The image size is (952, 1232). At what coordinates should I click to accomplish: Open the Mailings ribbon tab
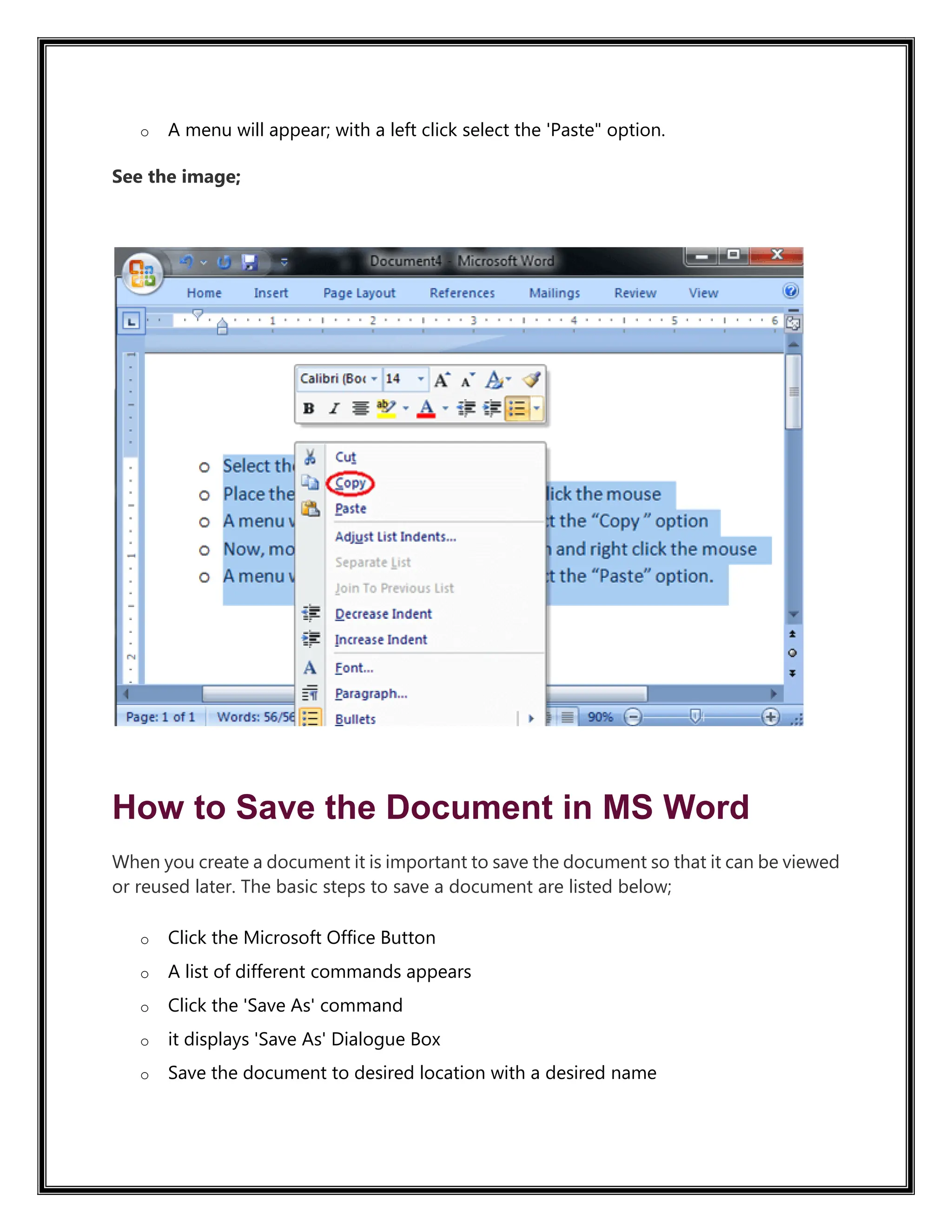pyautogui.click(x=555, y=293)
